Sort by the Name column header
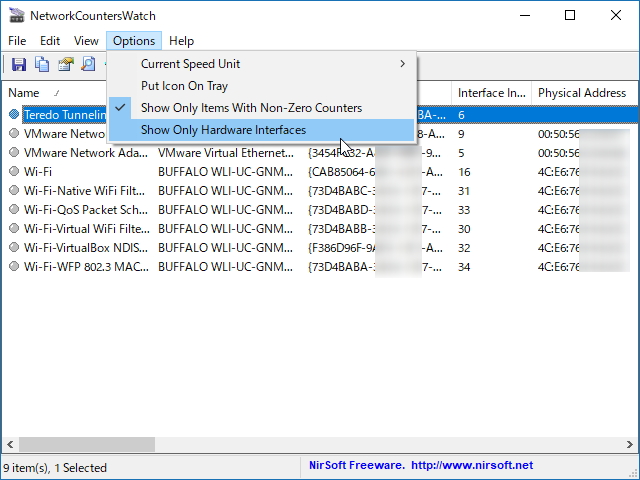Screen dimensions: 640x480 [55, 93]
